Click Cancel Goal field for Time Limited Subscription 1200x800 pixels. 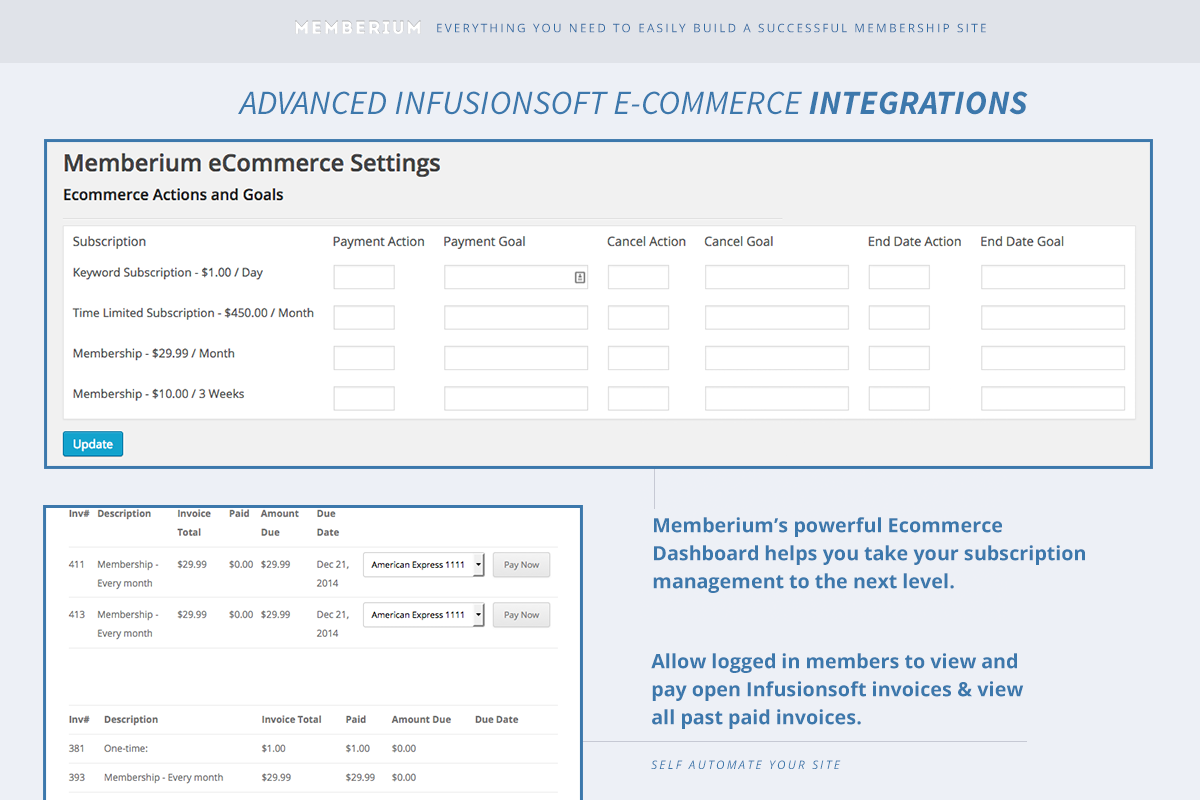pos(777,318)
